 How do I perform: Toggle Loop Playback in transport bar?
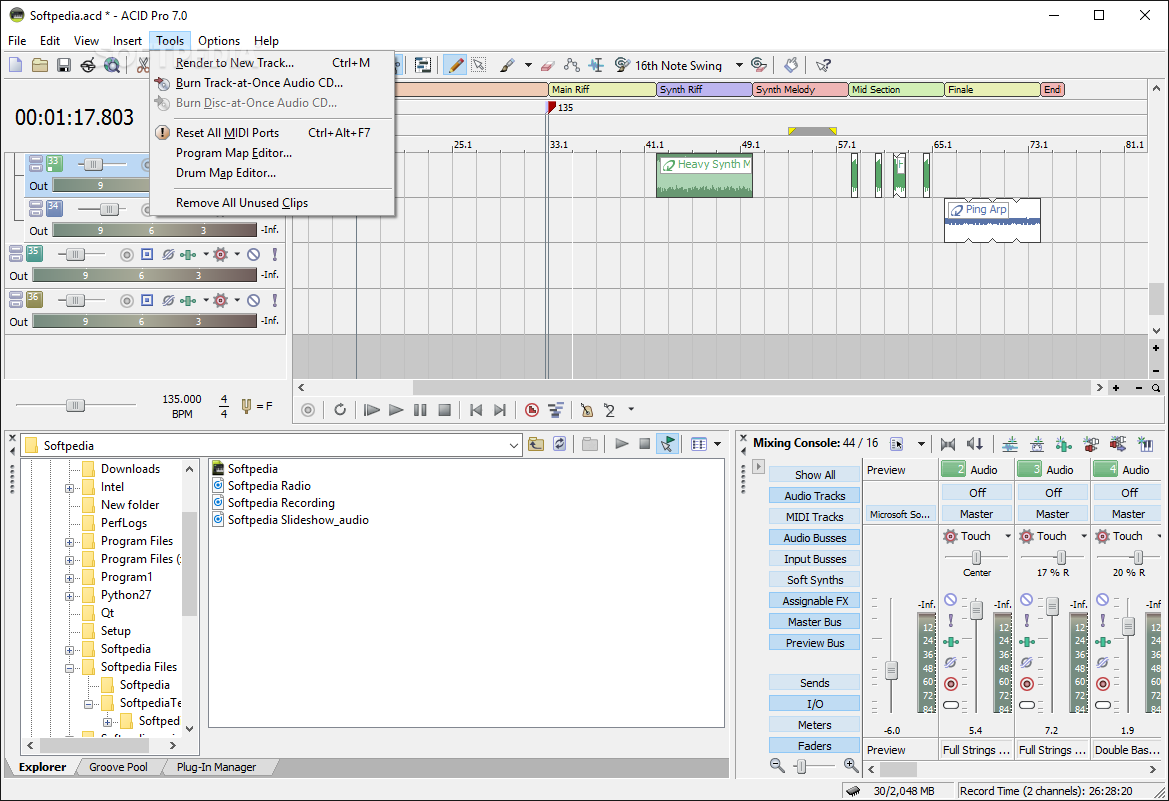(x=340, y=409)
